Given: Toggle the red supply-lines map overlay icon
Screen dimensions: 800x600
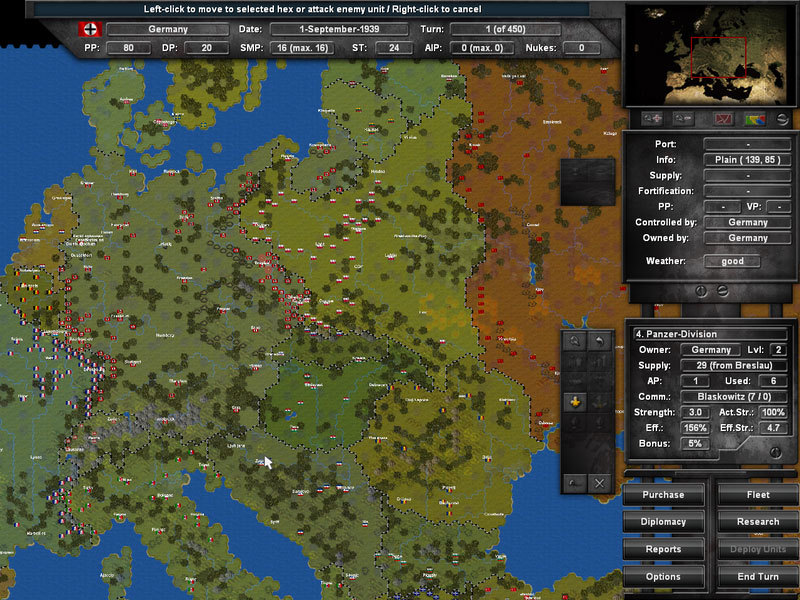Looking at the screenshot, I should [723, 119].
